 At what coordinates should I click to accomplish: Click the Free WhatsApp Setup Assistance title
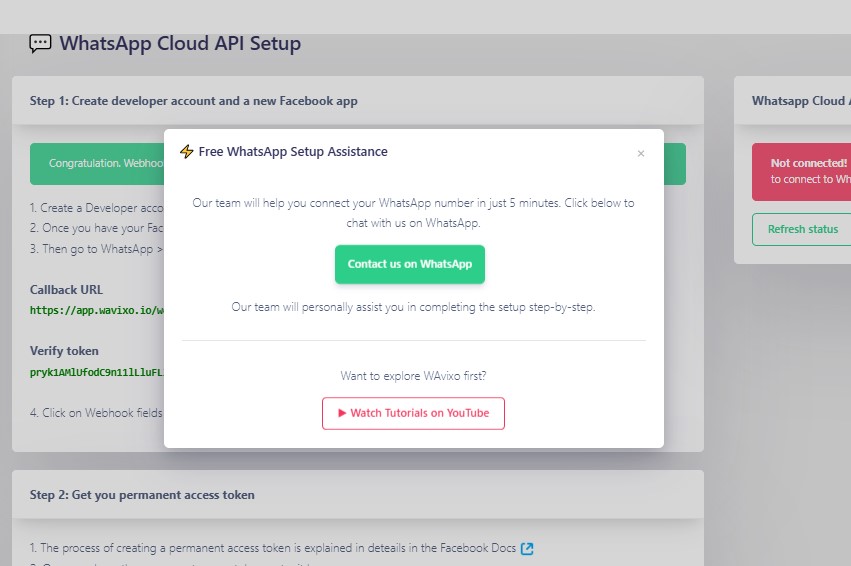293,152
